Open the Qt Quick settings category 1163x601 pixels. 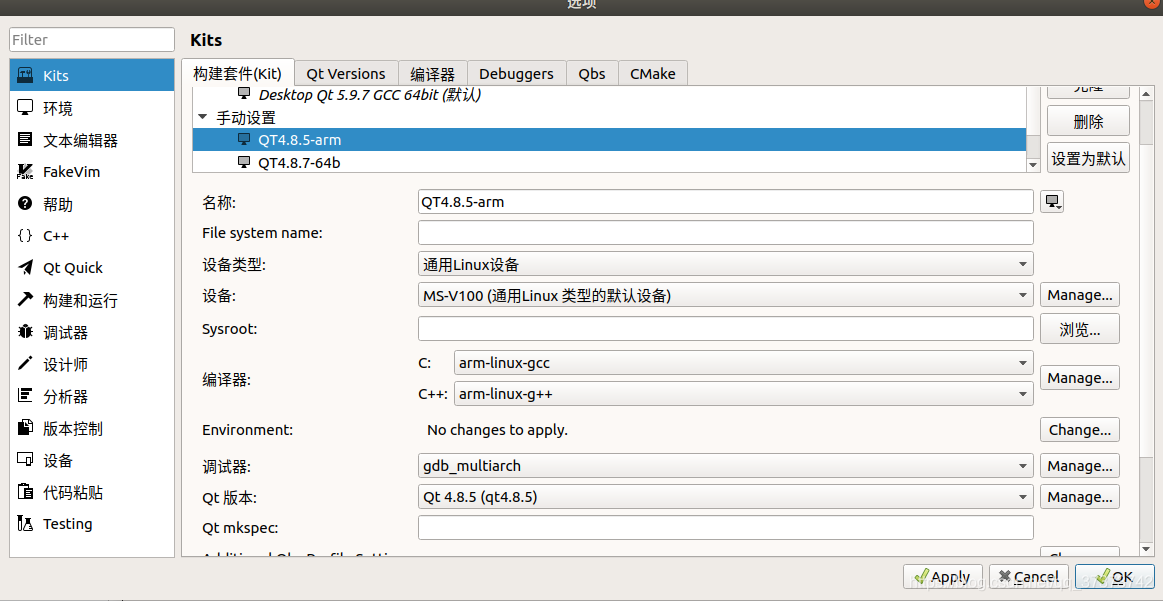pyautogui.click(x=92, y=268)
